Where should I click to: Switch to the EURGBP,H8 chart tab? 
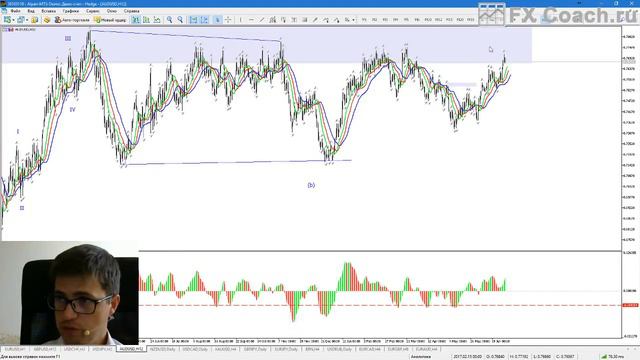[x=398, y=349]
